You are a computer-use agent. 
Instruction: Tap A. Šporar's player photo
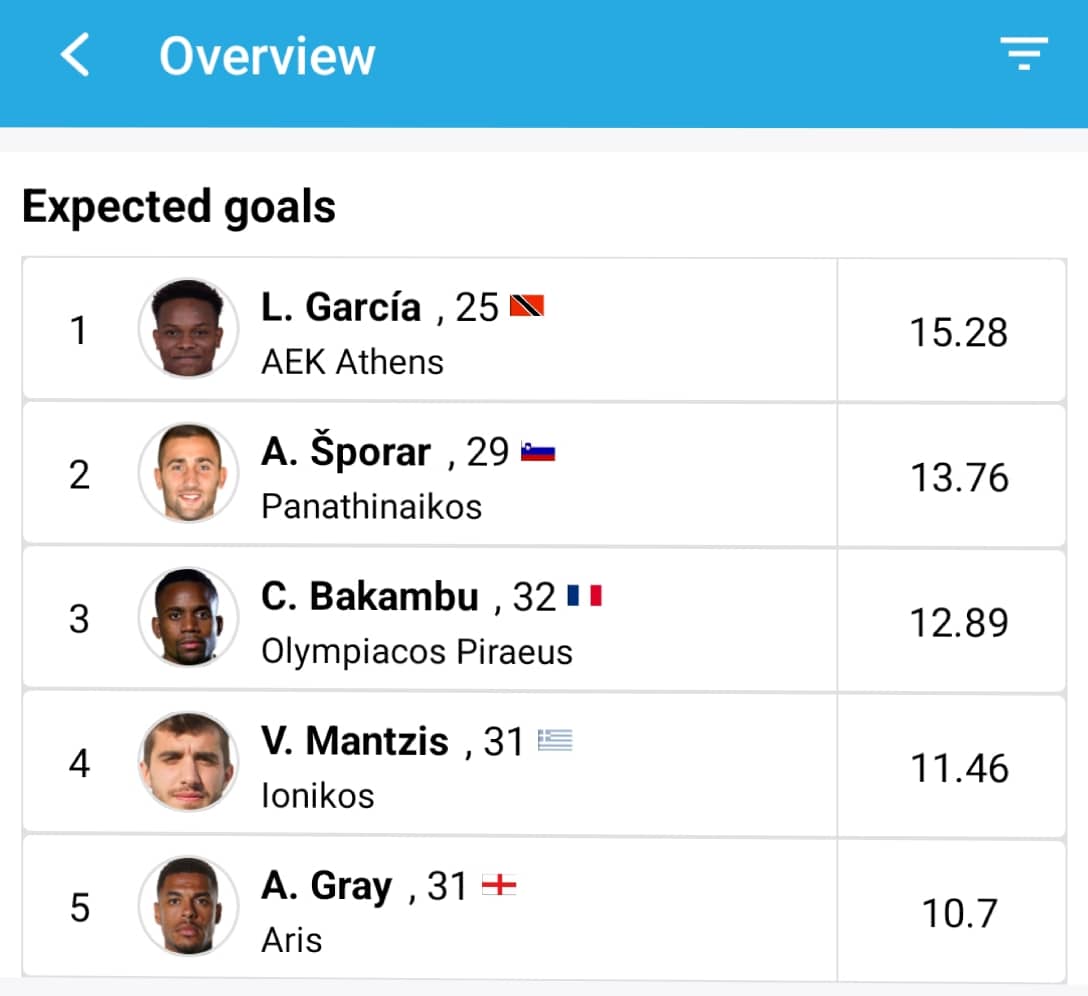coord(188,473)
